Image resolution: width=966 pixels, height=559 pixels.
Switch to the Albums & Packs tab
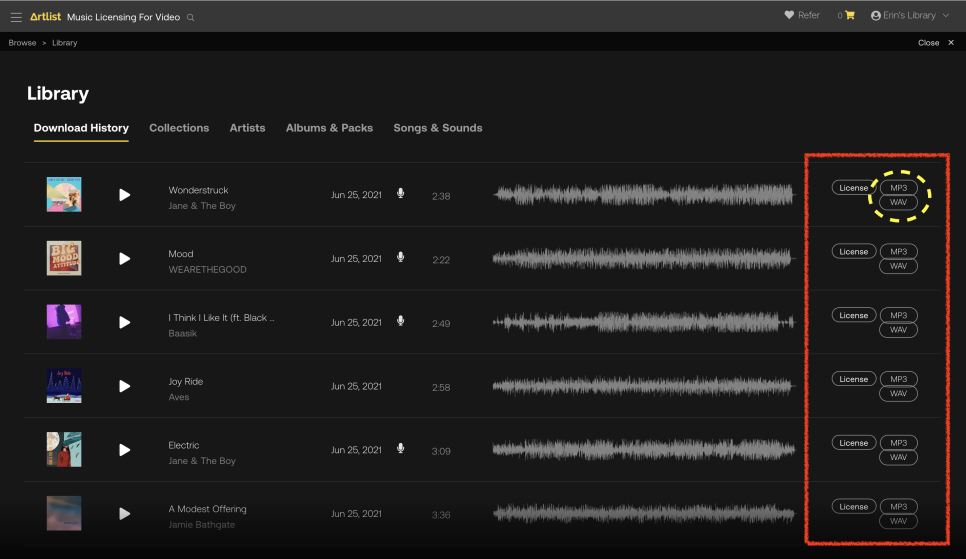(330, 128)
